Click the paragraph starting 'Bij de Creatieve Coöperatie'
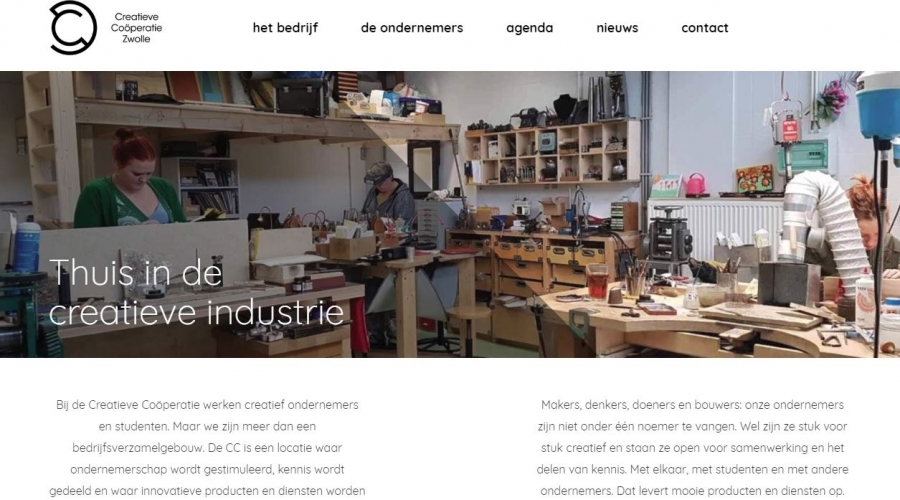 tap(207, 448)
